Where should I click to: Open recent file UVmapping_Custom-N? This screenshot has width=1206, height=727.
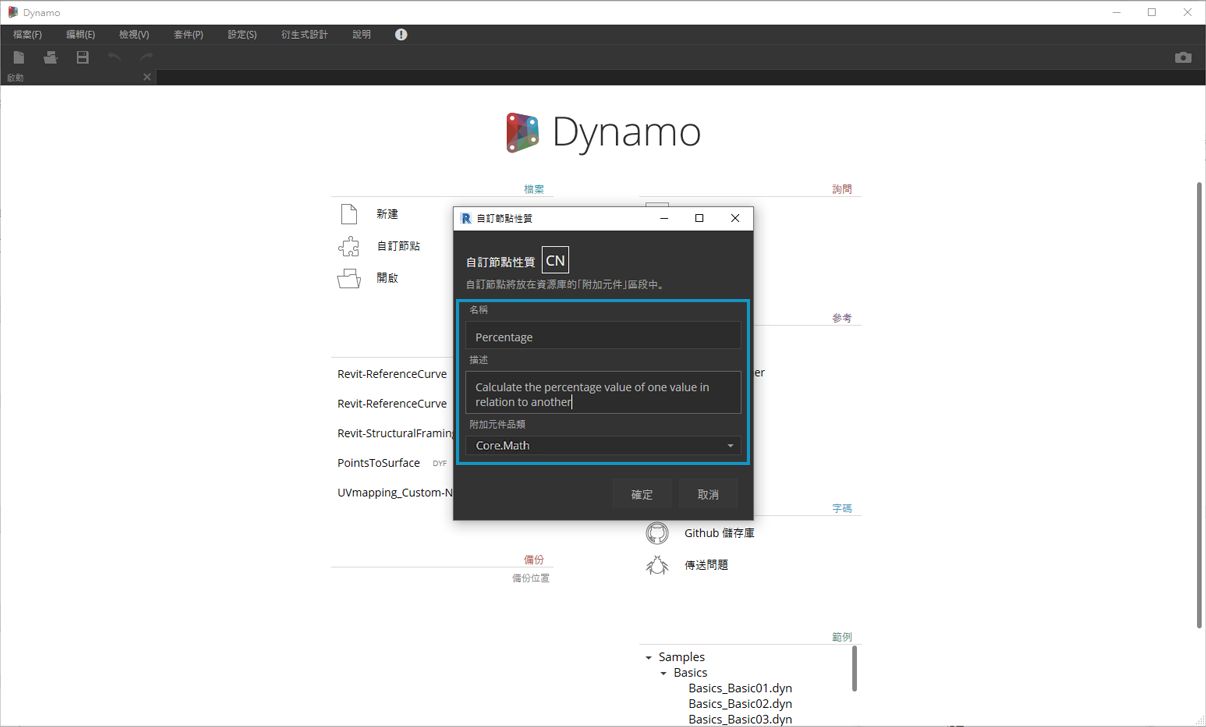point(395,493)
